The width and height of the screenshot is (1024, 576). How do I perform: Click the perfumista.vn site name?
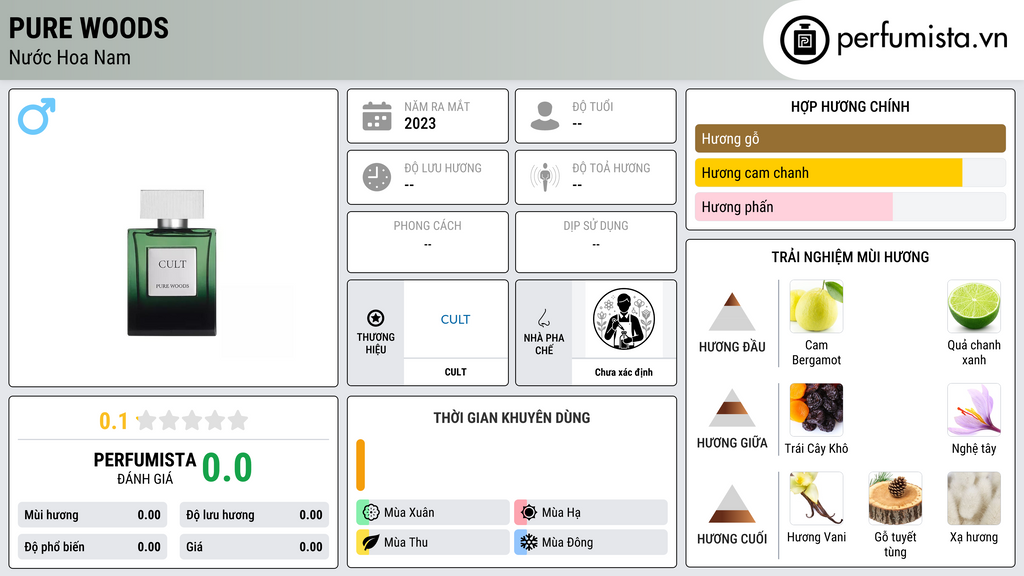(922, 38)
